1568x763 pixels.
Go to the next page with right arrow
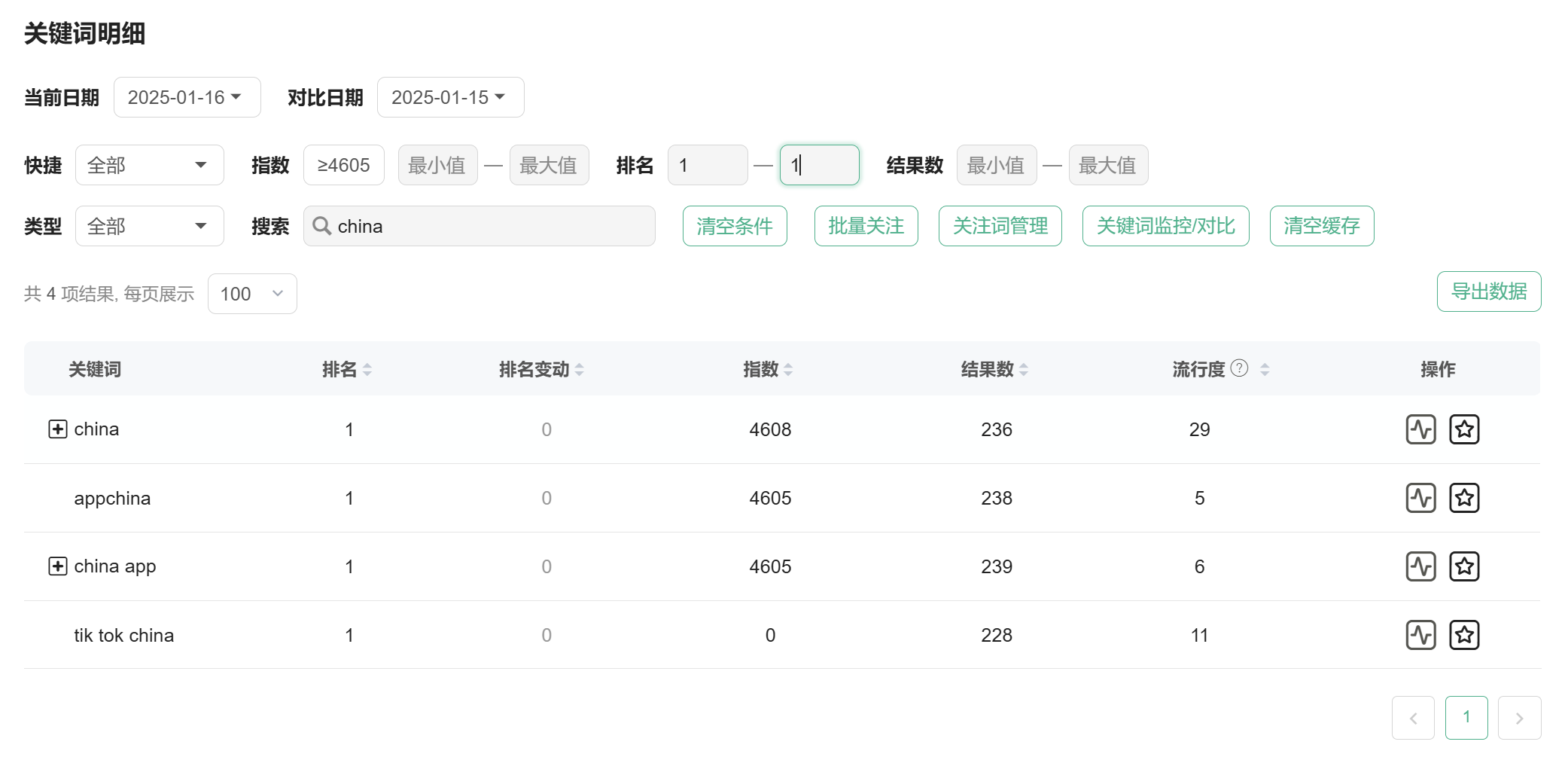[1519, 718]
